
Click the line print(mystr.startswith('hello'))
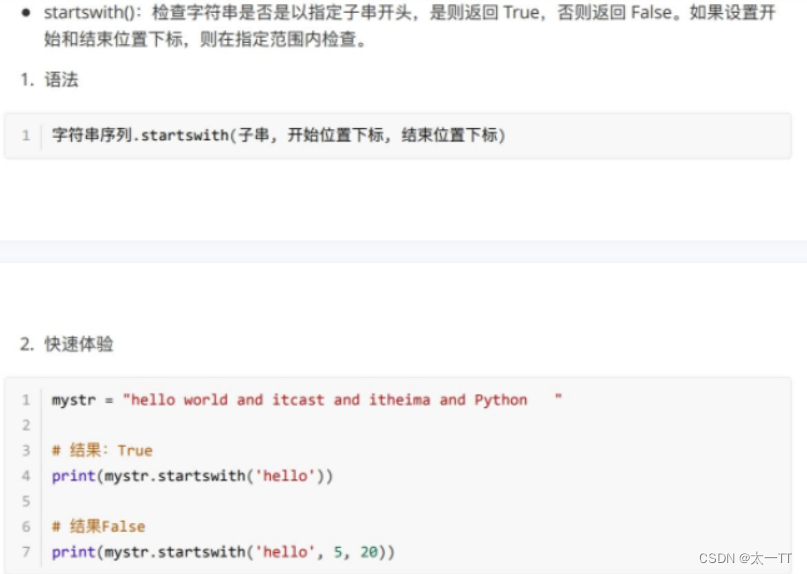pos(192,476)
